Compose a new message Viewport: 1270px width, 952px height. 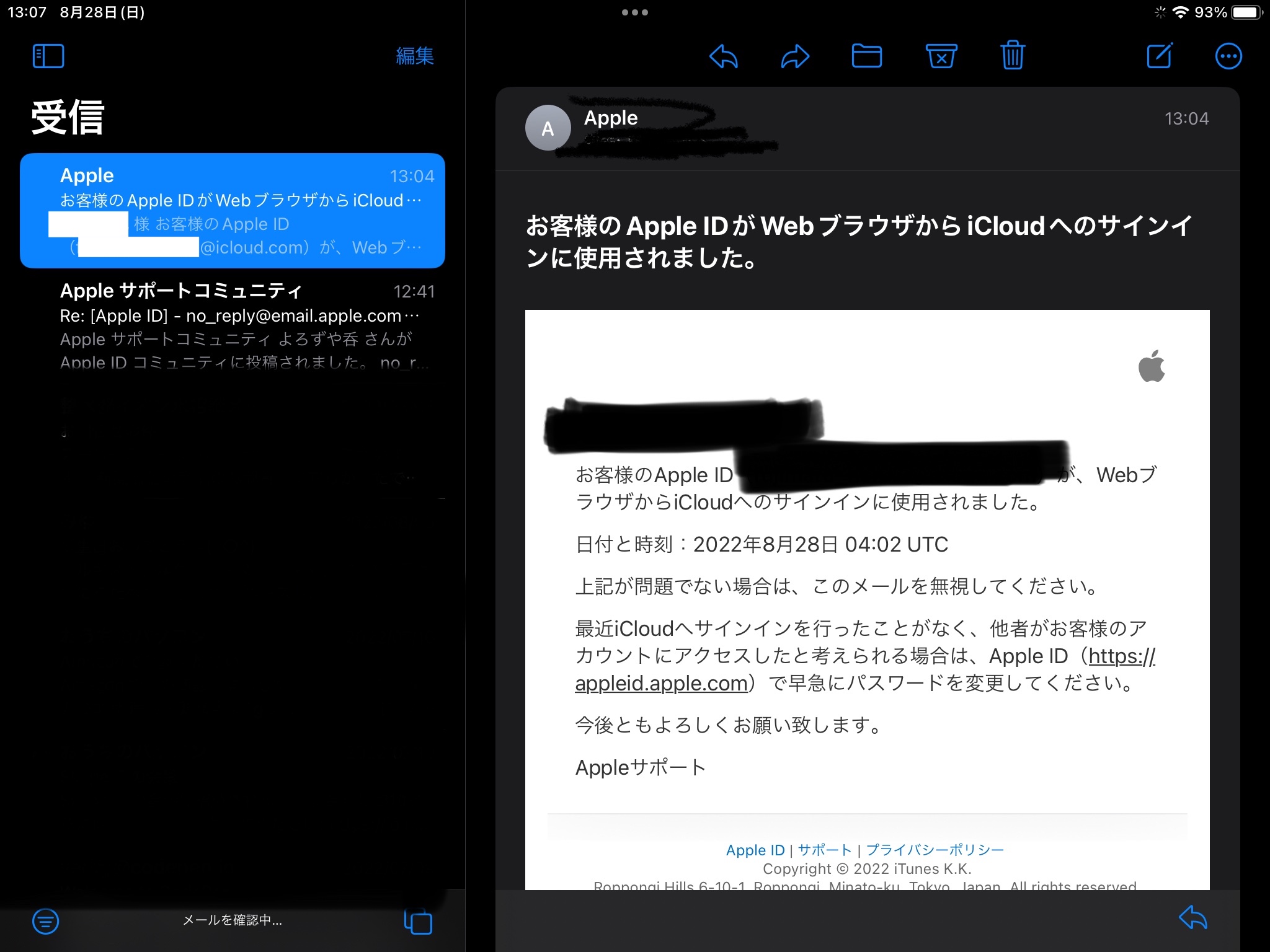point(1160,56)
